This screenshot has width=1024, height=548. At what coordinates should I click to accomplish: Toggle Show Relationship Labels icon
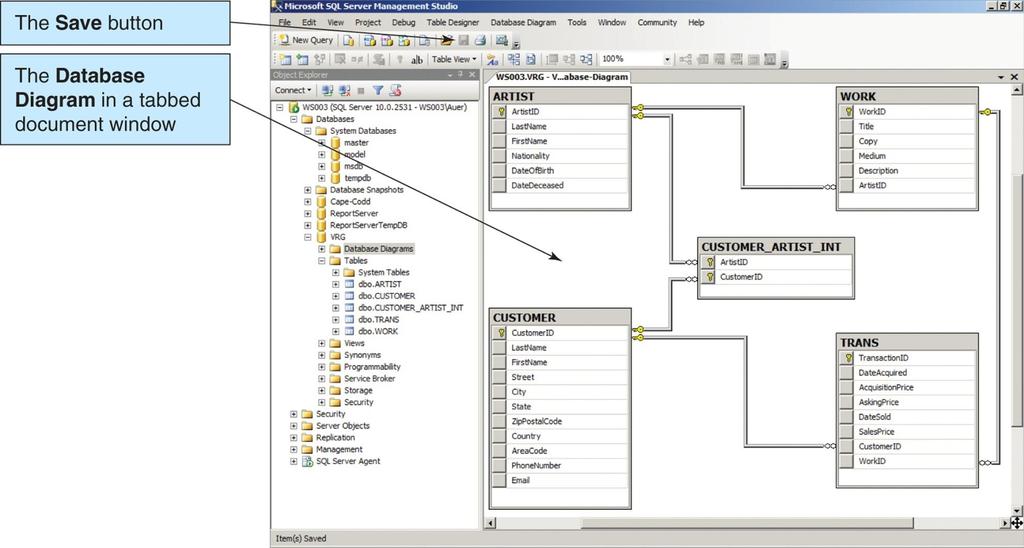click(x=492, y=60)
